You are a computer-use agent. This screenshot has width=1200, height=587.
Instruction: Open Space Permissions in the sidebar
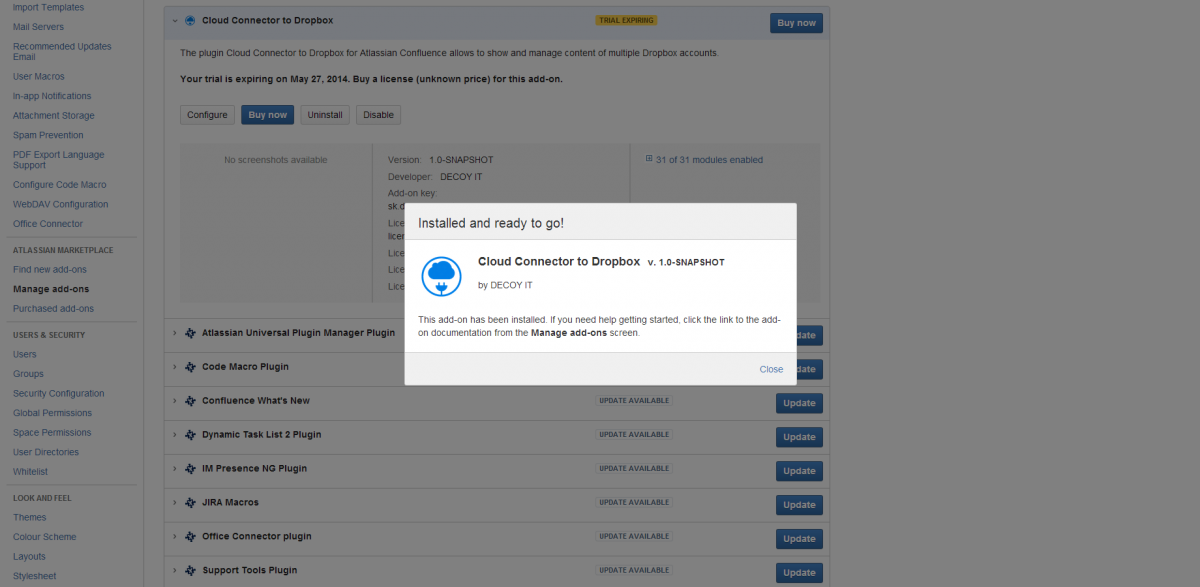pyautogui.click(x=52, y=433)
